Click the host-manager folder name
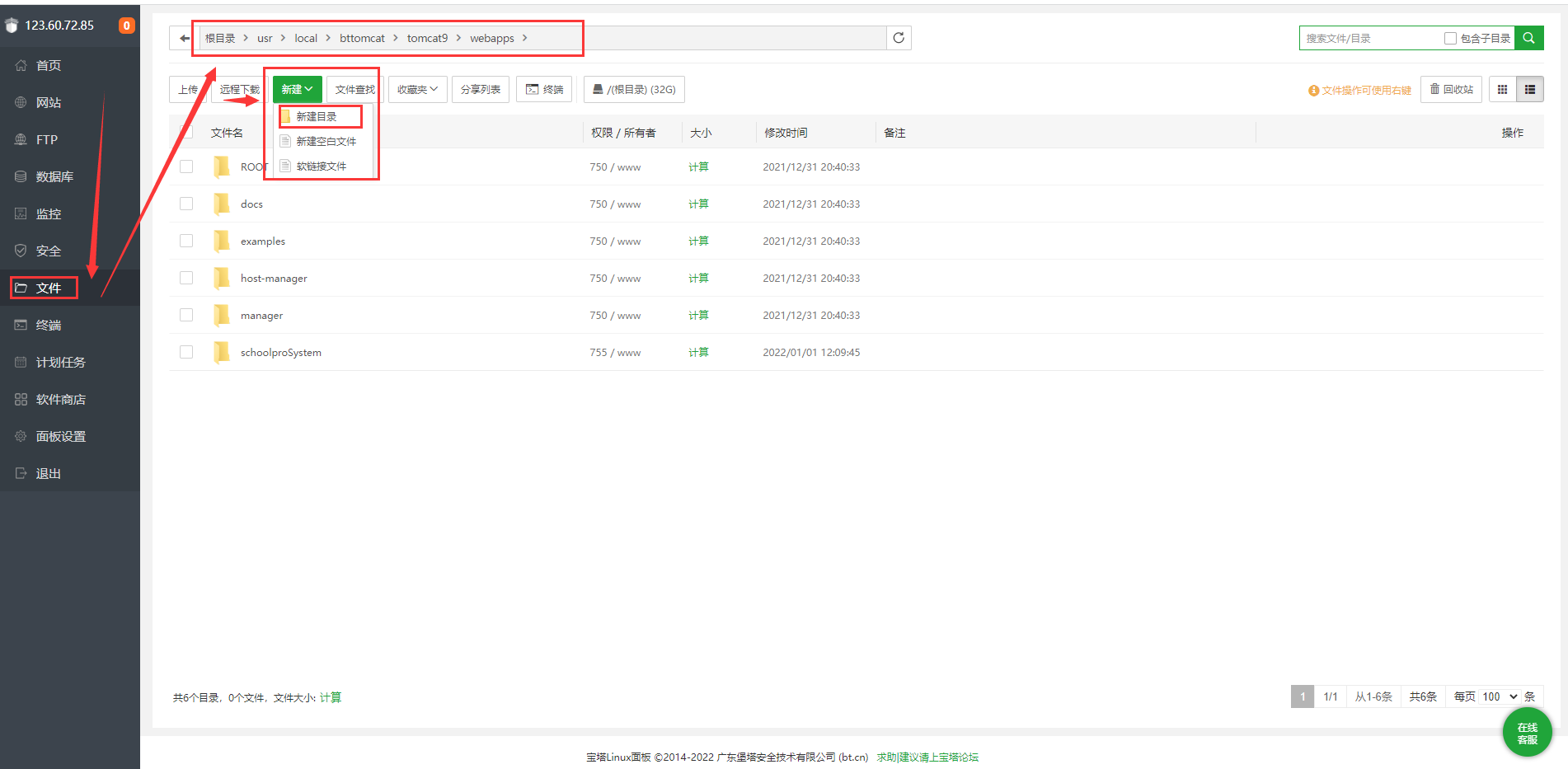Viewport: 1568px width, 769px height. pos(274,278)
